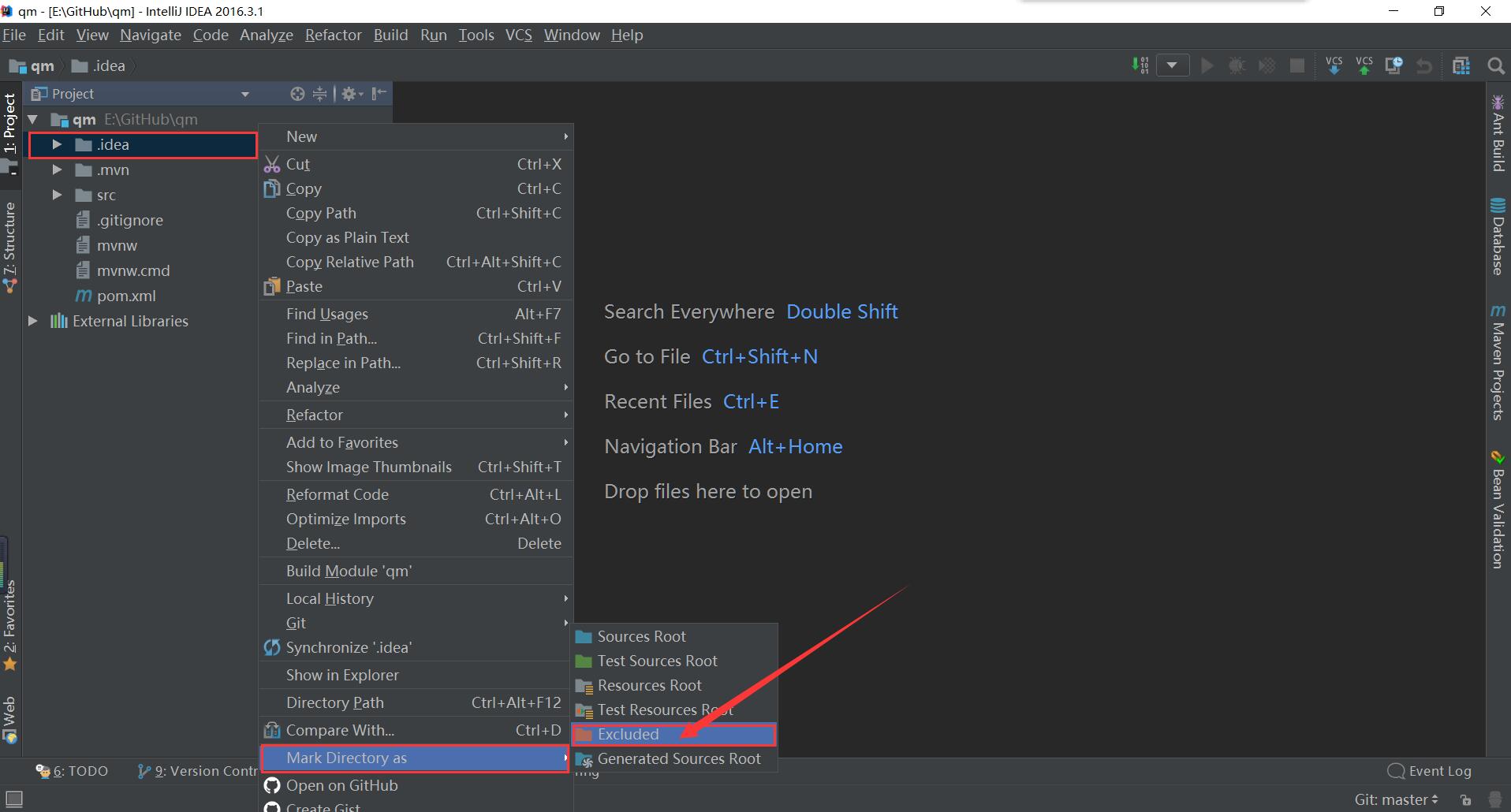Click the Run play icon

coord(1207,65)
